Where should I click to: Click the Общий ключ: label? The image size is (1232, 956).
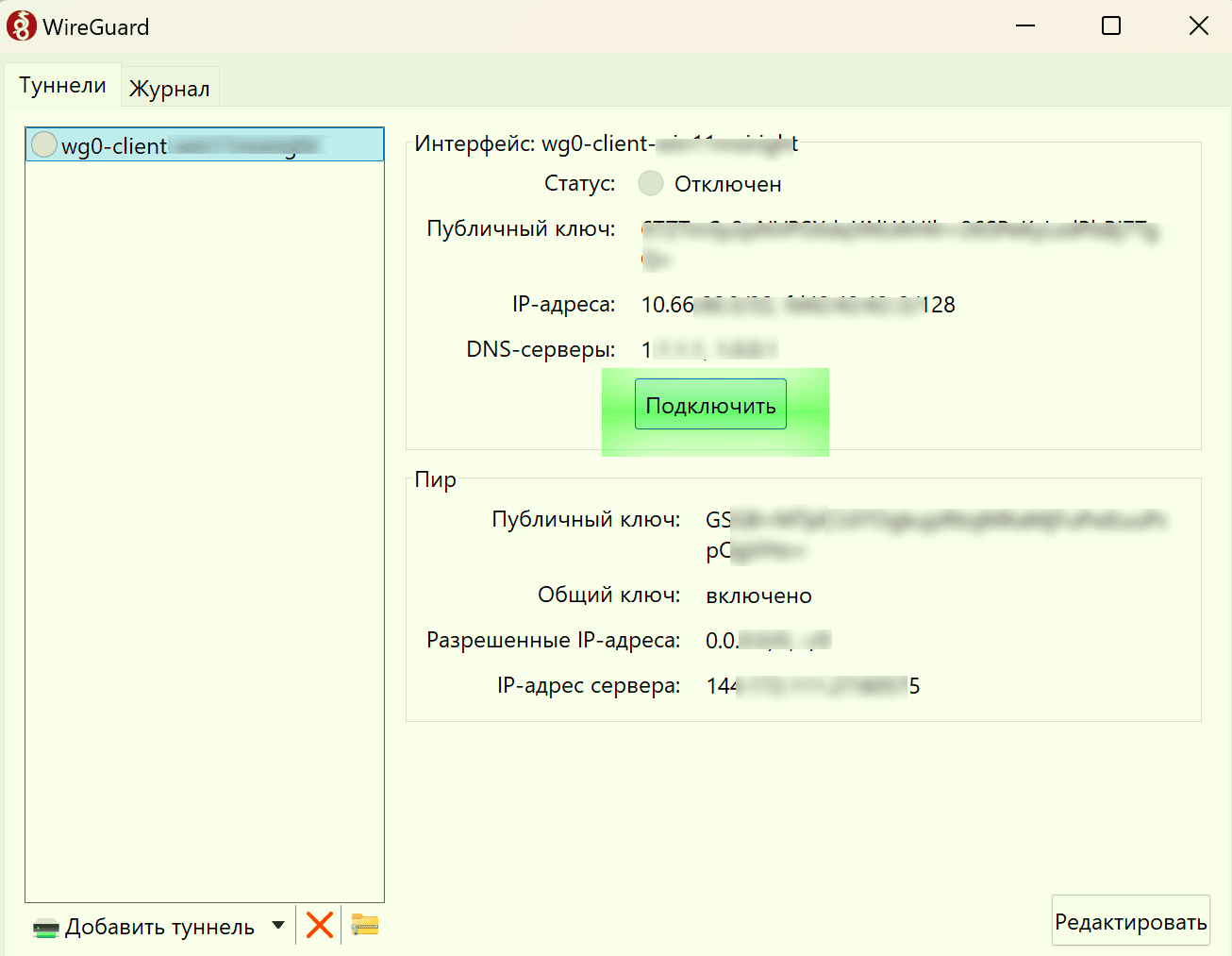608,595
